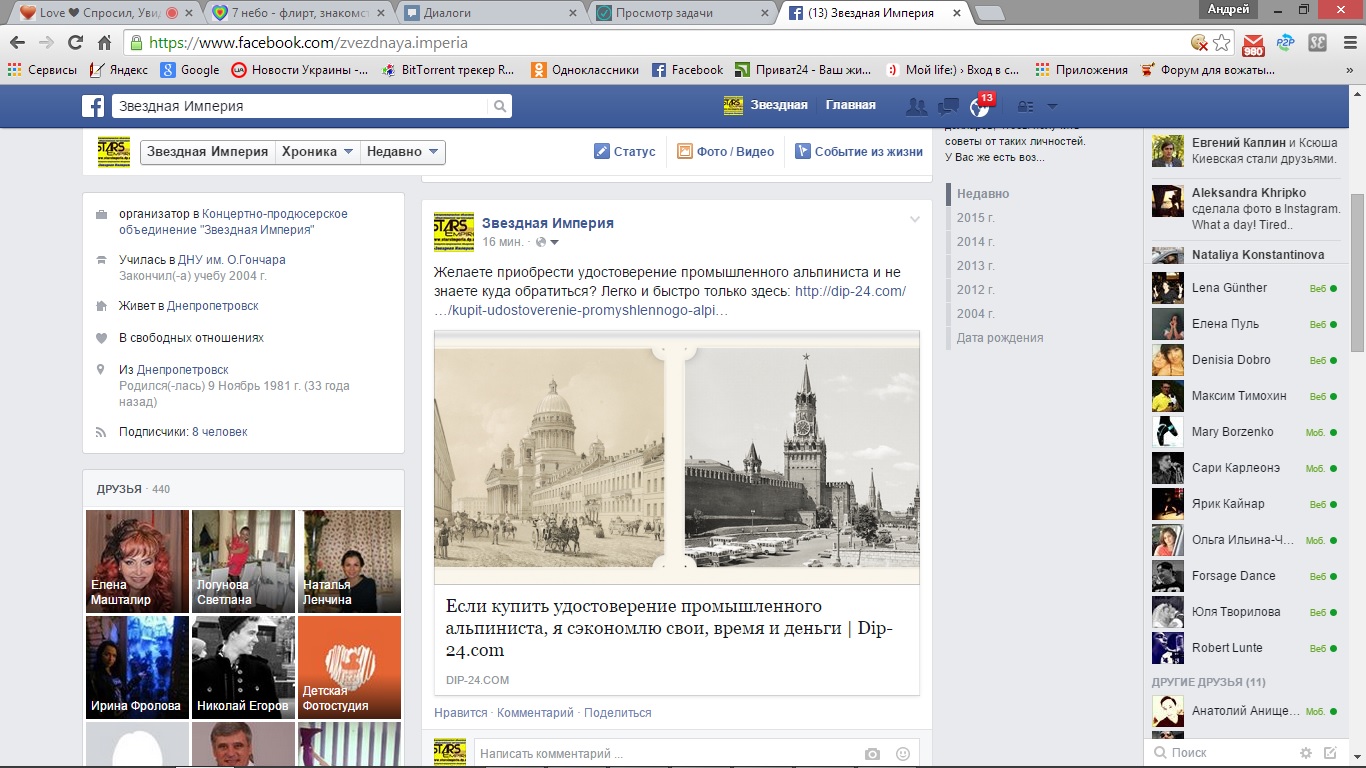Click Одноклассники bookmark in bookmarks bar
The image size is (1366, 768).
585,70
